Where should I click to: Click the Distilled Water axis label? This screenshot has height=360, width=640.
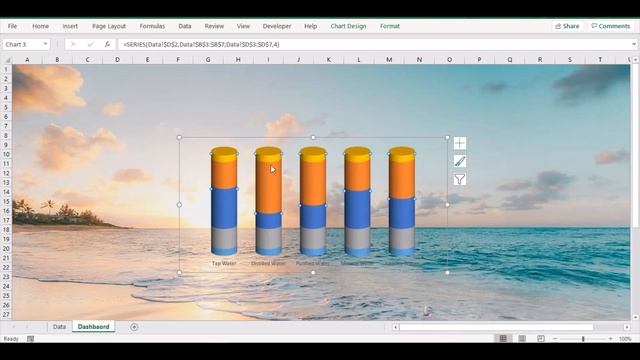click(x=268, y=263)
